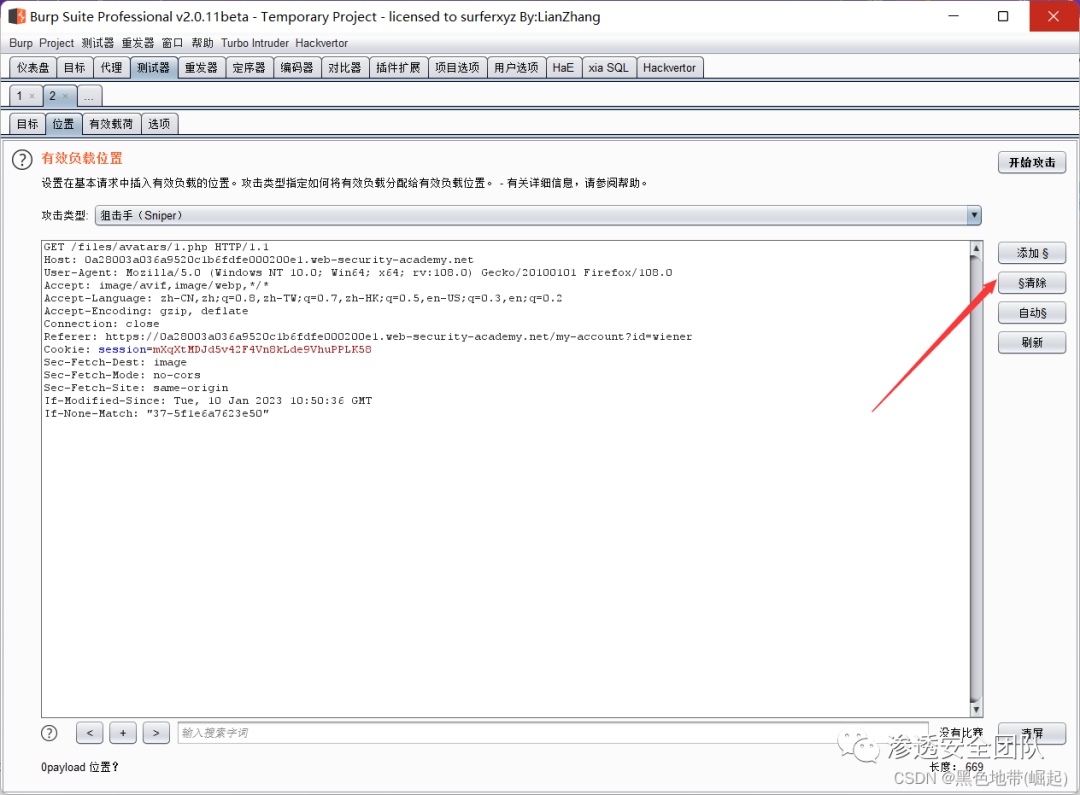Click the request editor vertical scrollbar track
Screen dimensions: 1080x795
[976, 479]
